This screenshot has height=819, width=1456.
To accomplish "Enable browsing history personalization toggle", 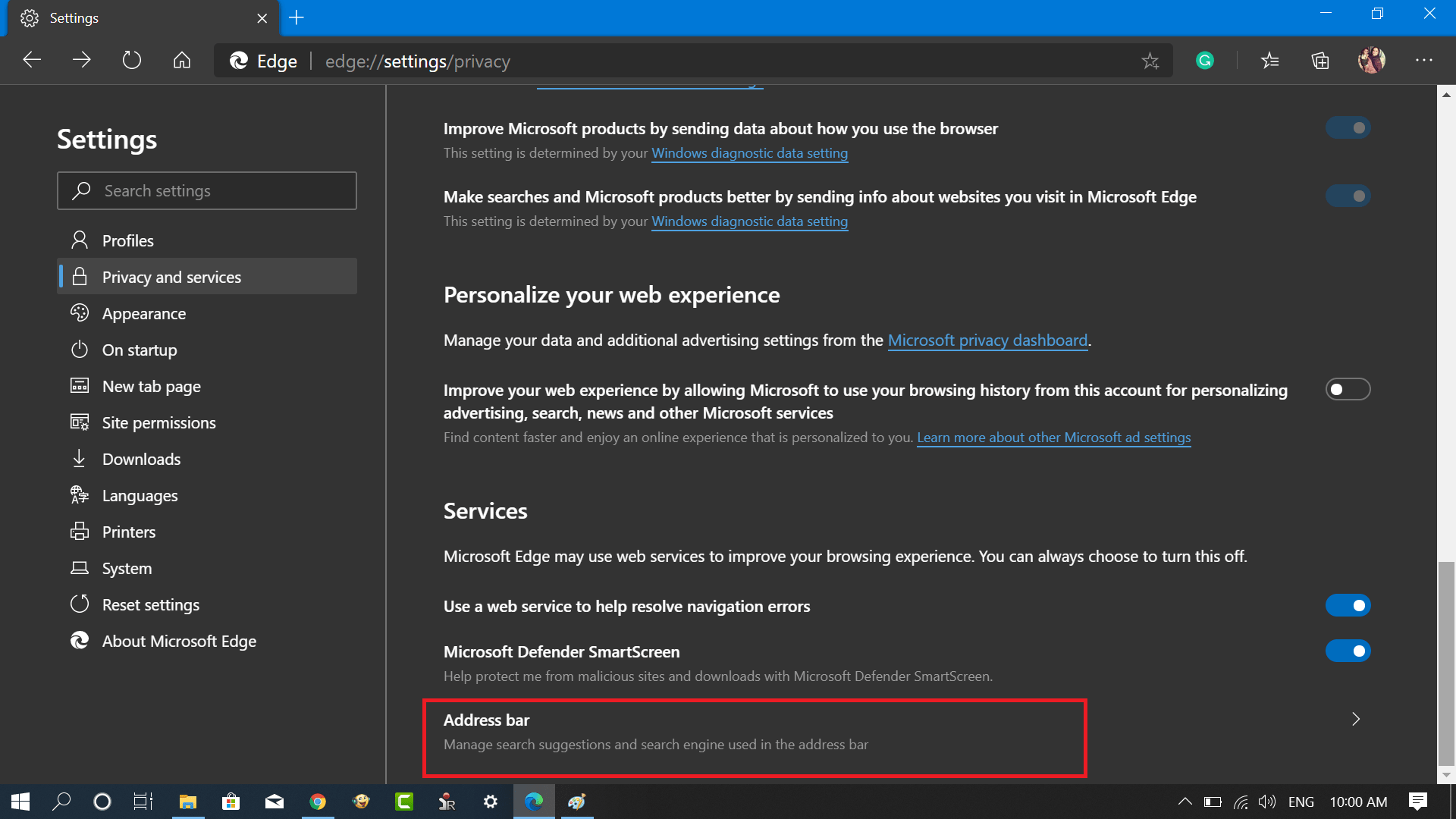I will 1348,389.
